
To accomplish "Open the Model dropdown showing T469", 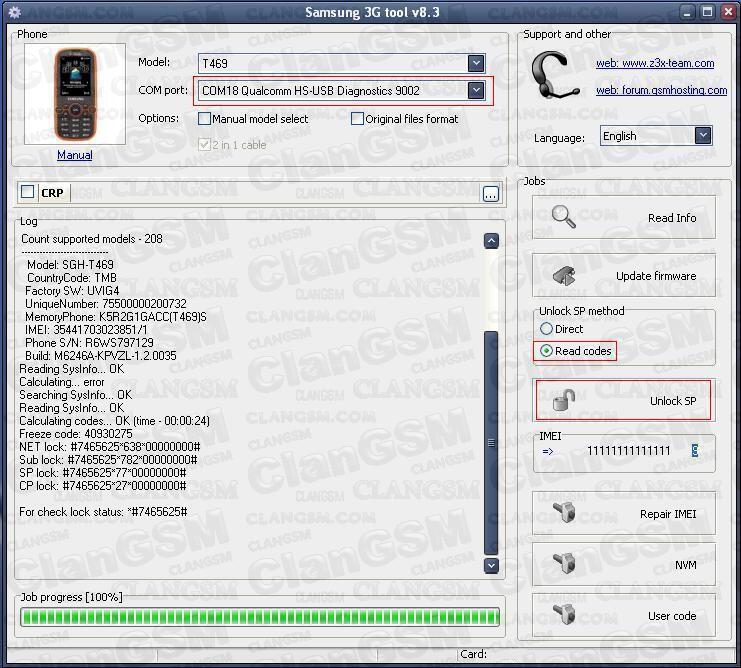I will (341, 63).
